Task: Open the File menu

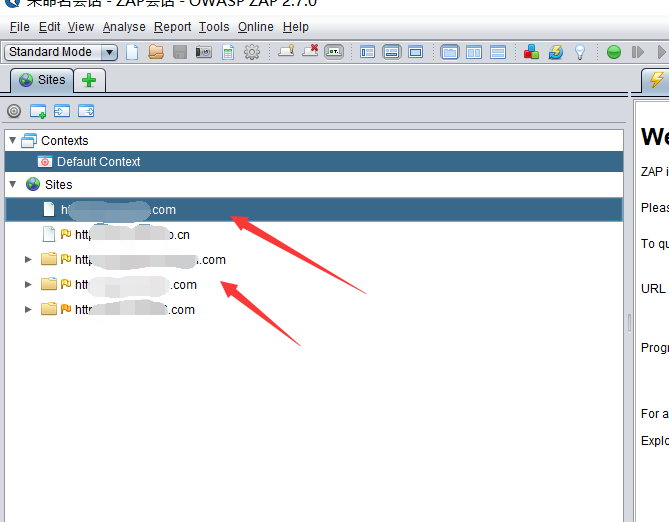Action: 20,27
